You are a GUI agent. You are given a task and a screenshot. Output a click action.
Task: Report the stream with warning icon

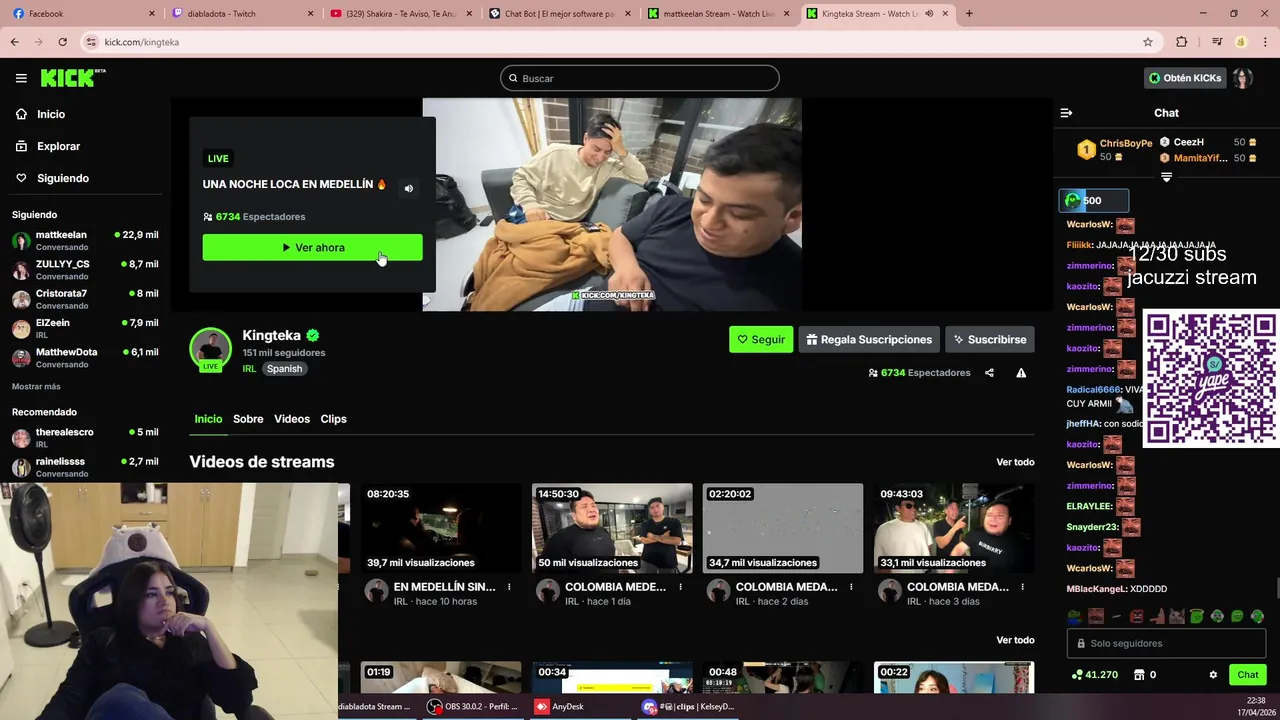[1021, 373]
